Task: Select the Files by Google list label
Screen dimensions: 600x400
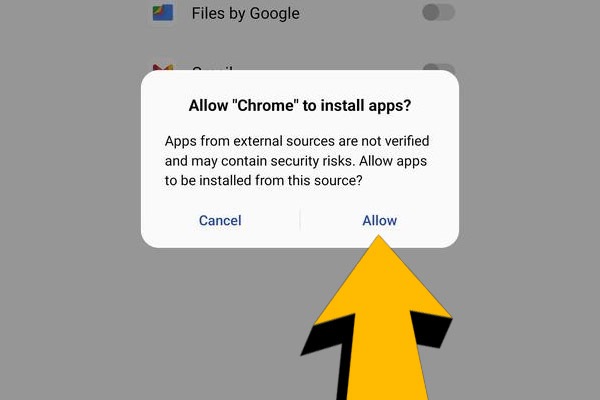Action: point(245,13)
